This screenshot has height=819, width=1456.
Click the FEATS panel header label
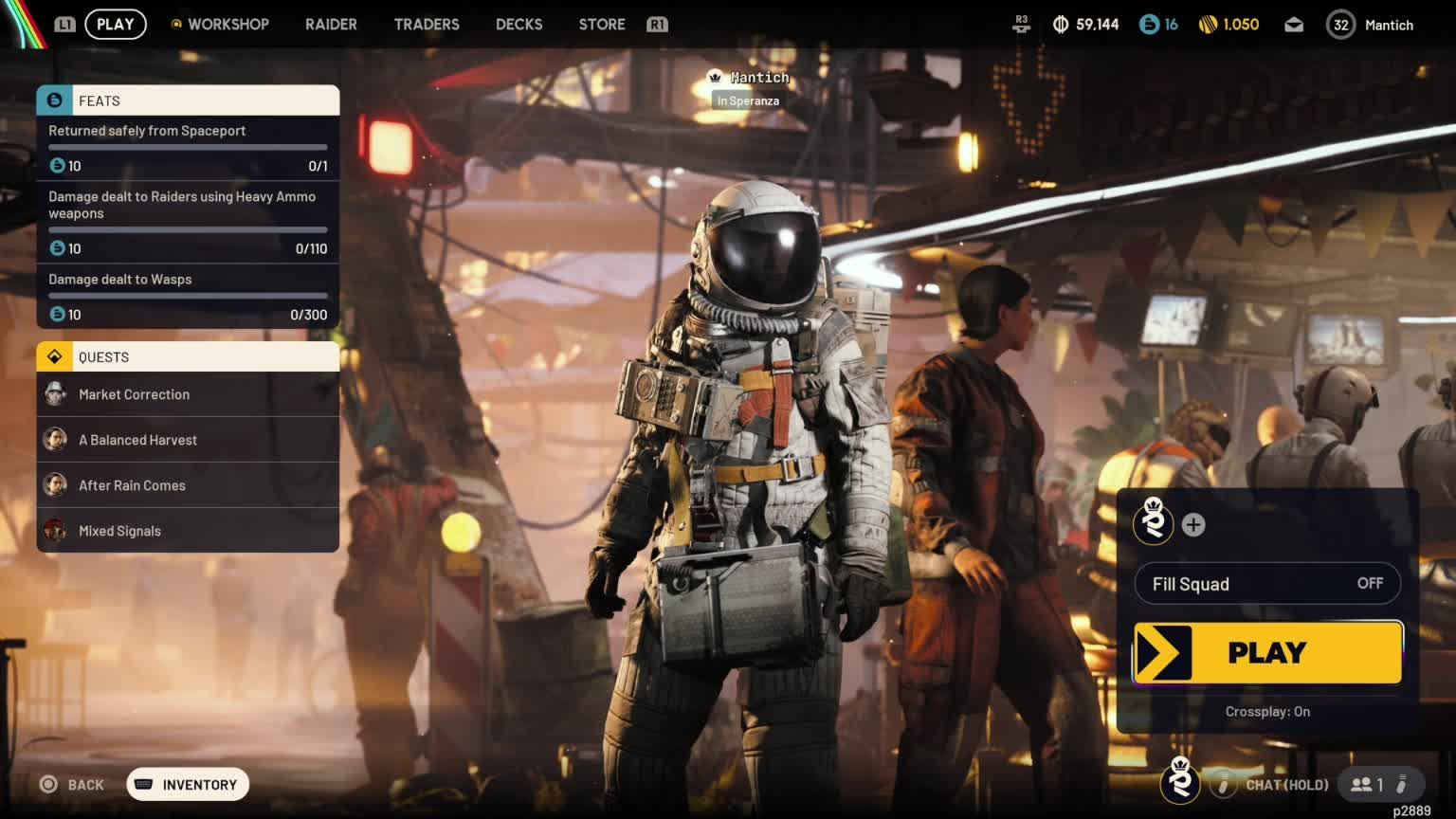click(x=100, y=101)
